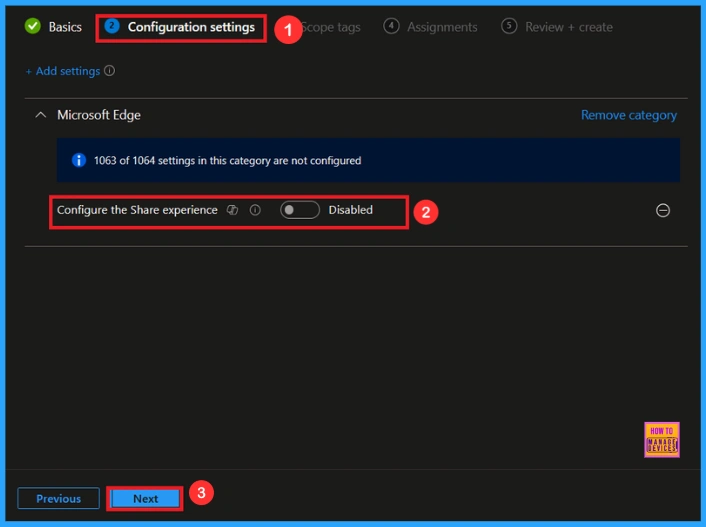Click the step 4 circle icon for Assignments
Viewport: 706px width, 527px height.
coord(391,26)
